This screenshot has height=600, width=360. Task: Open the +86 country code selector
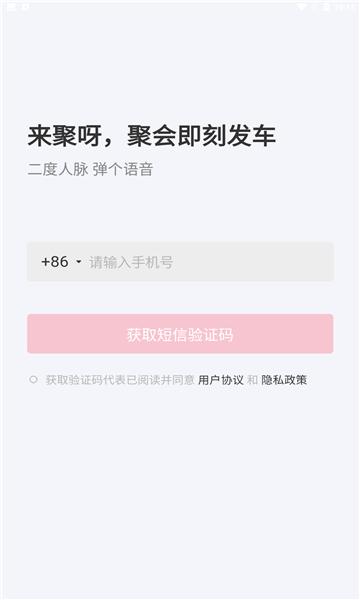[61, 262]
